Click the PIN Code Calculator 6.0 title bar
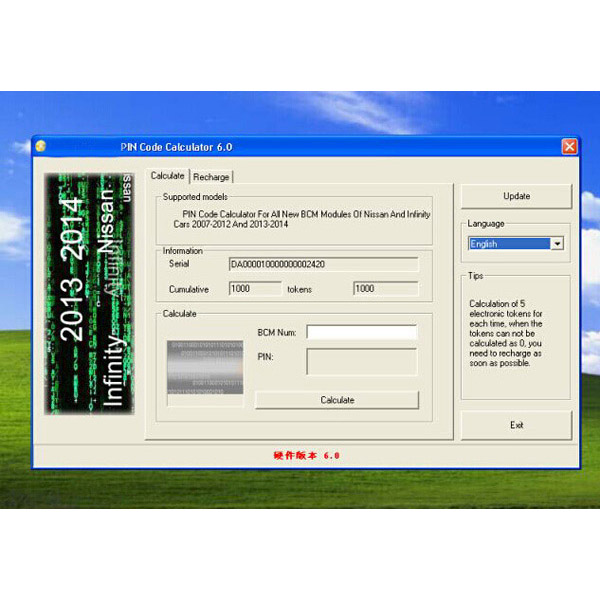Image resolution: width=600 pixels, height=600 pixels. click(x=300, y=146)
